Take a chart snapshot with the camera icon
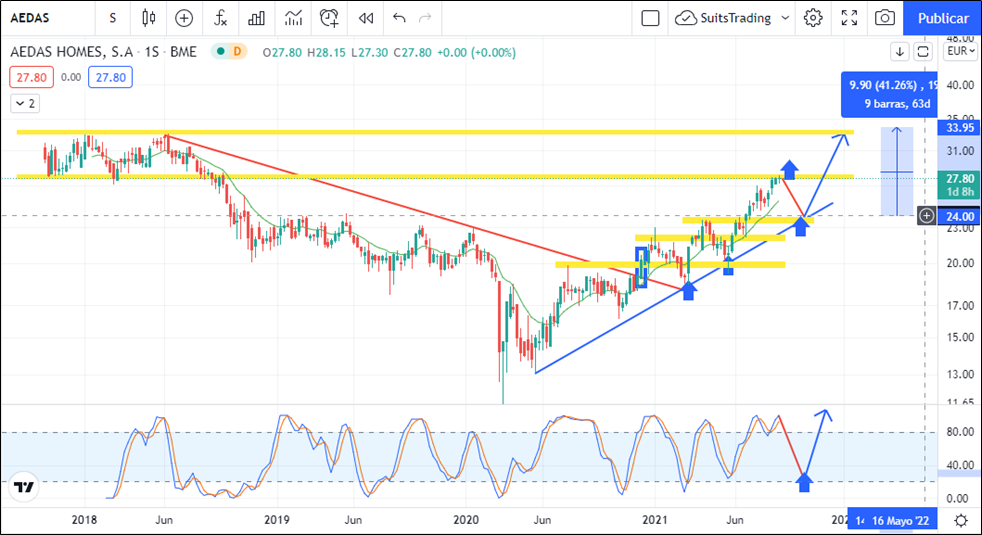982x535 pixels. coord(884,18)
